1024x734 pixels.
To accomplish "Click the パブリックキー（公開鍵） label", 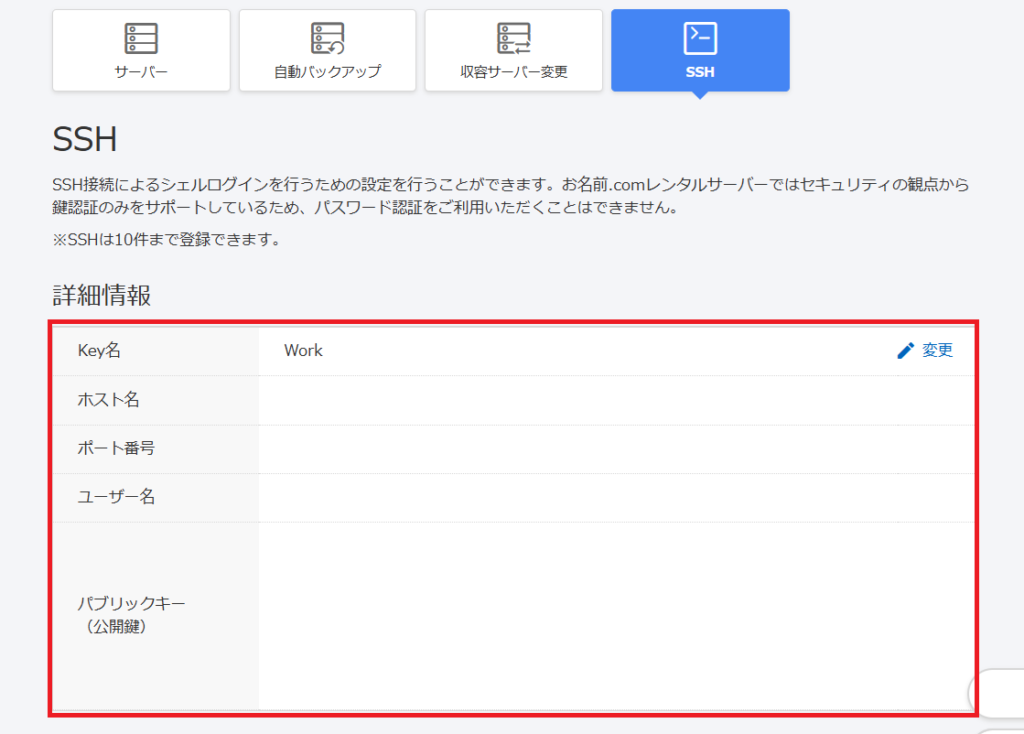I will point(131,614).
